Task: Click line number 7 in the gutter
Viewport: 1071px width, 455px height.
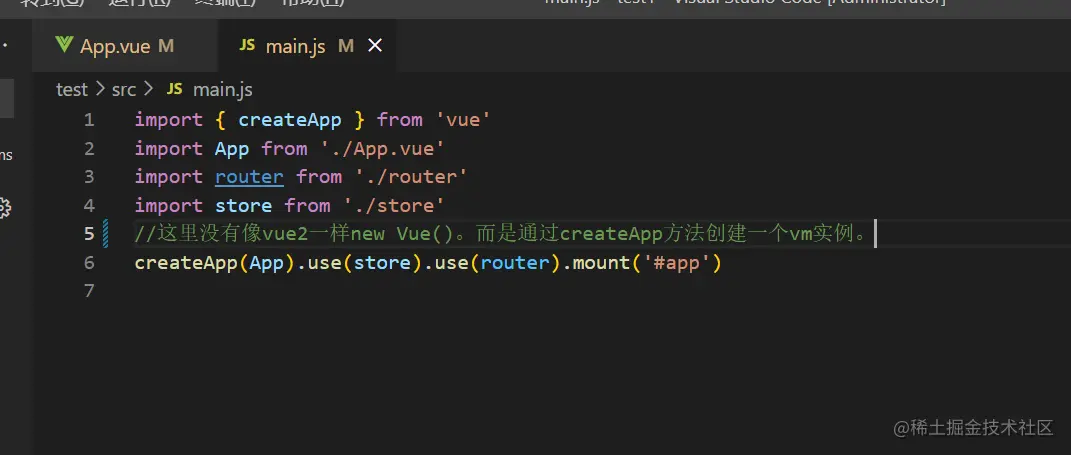Action: tap(89, 291)
